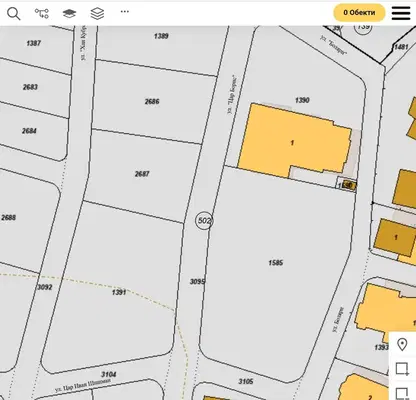Image resolution: width=416 pixels, height=400 pixels.
Task: Choose the bottom rectangle selection tool
Action: click(x=402, y=393)
